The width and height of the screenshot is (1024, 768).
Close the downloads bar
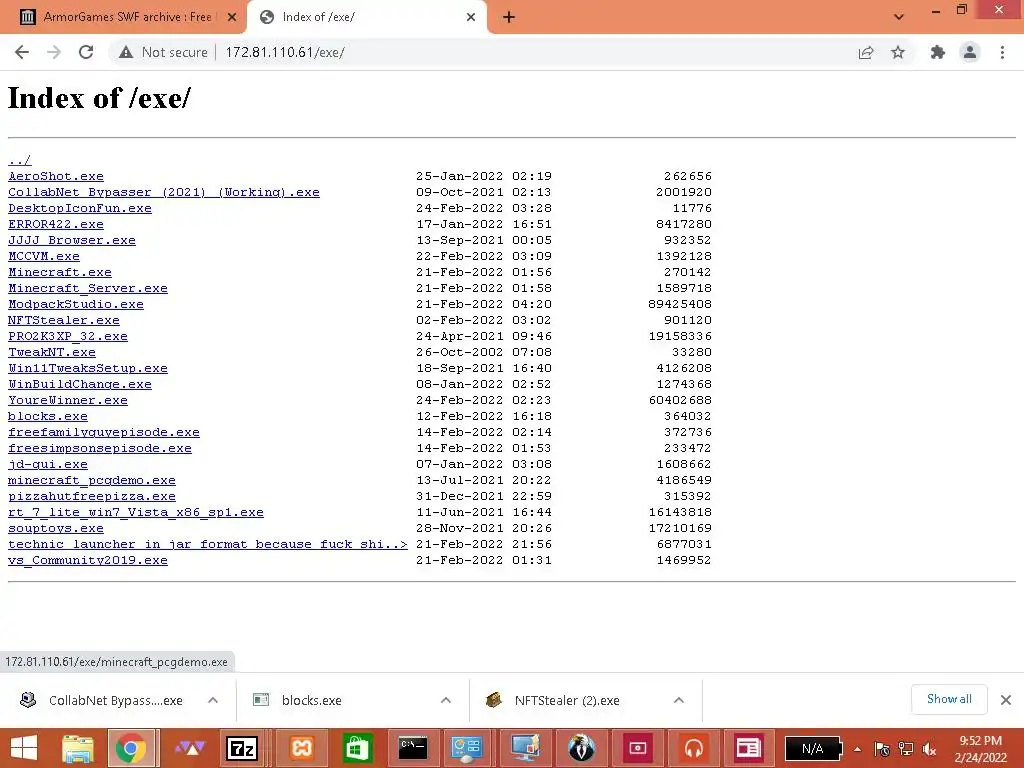point(1006,700)
